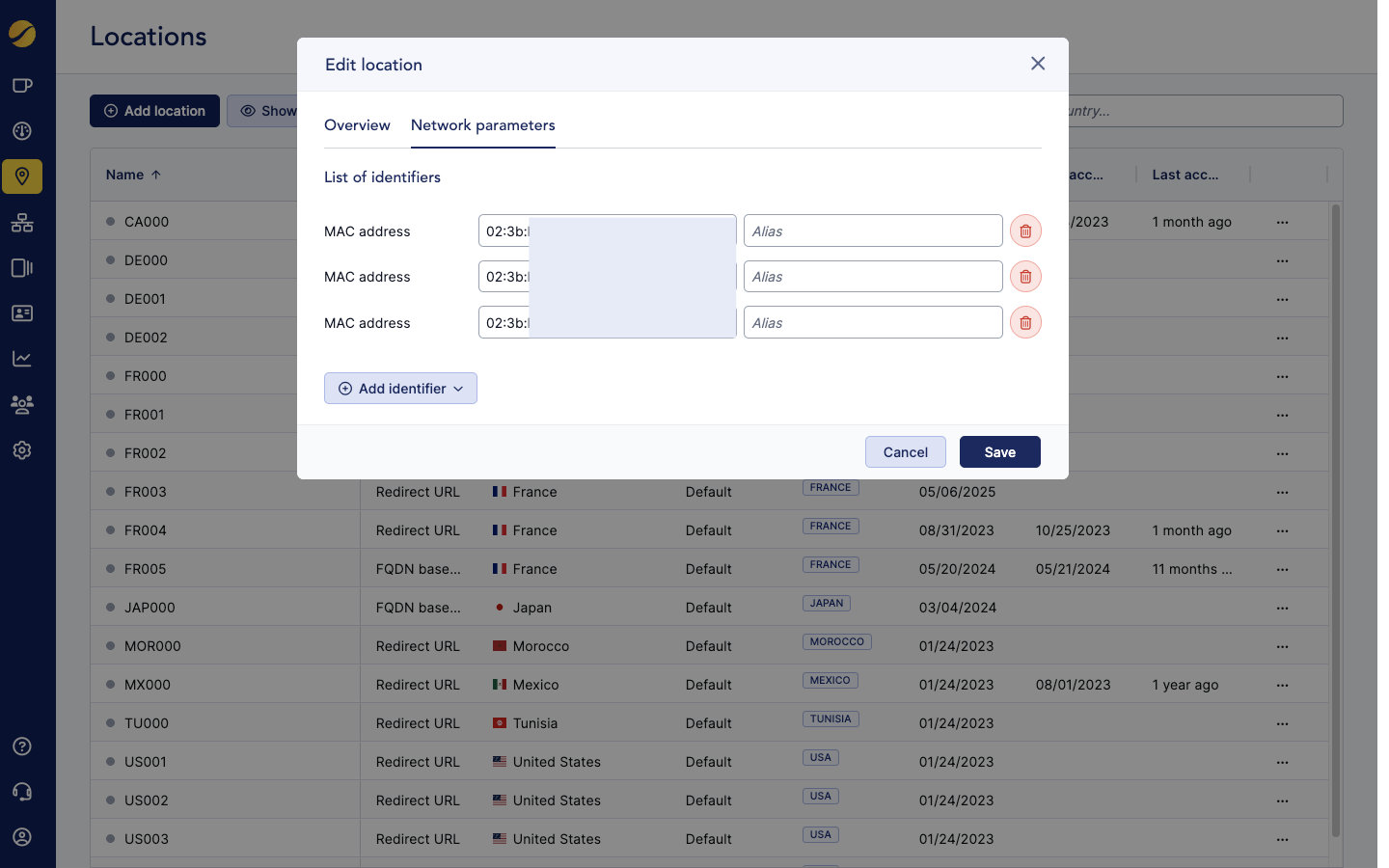Viewport: 1389px width, 868px height.
Task: Open the Locations pin icon in sidebar
Action: 22,176
